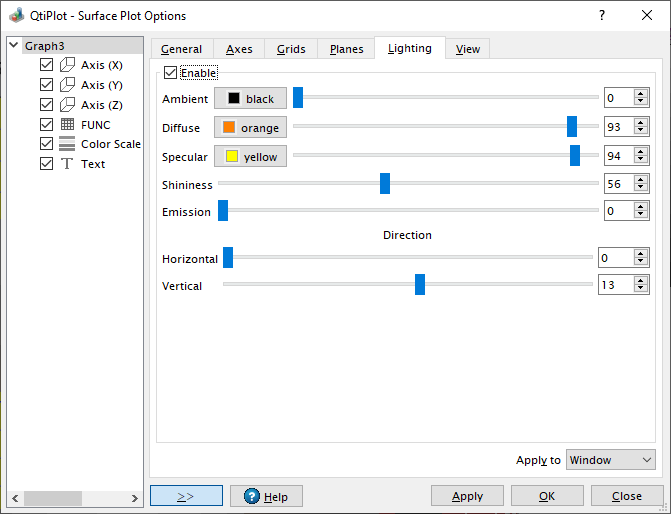The width and height of the screenshot is (671, 514).
Task: Collapse the Graph3 tree node
Action: [x=13, y=45]
